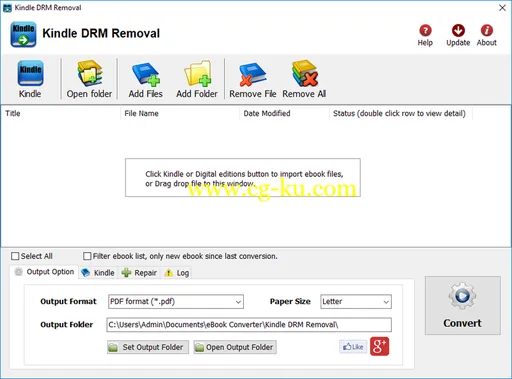Open Help via red question icon
This screenshot has width=512, height=379.
[x=425, y=30]
